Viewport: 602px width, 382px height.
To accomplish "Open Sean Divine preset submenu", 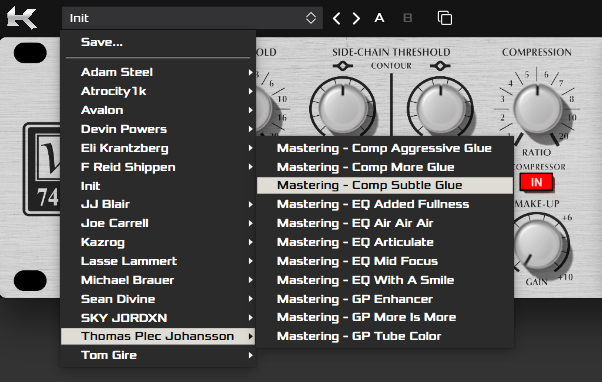I will 158,299.
